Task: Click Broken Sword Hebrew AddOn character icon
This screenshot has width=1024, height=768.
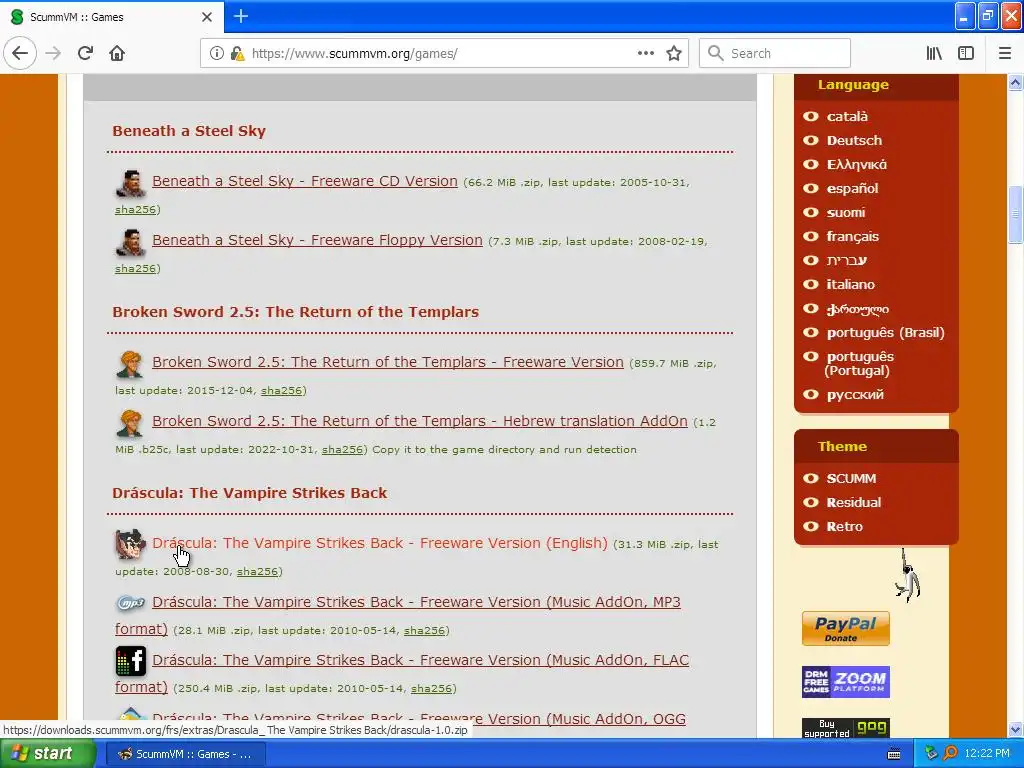Action: pyautogui.click(x=130, y=423)
